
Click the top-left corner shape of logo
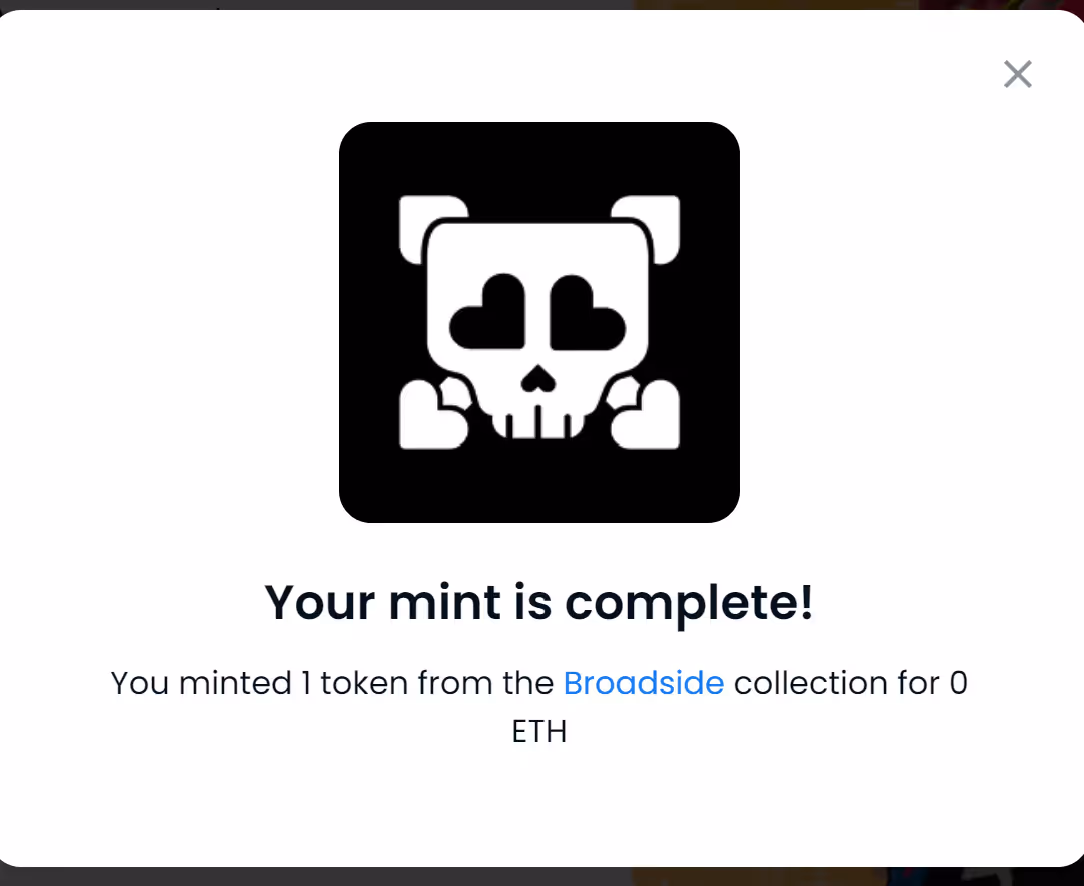433,229
